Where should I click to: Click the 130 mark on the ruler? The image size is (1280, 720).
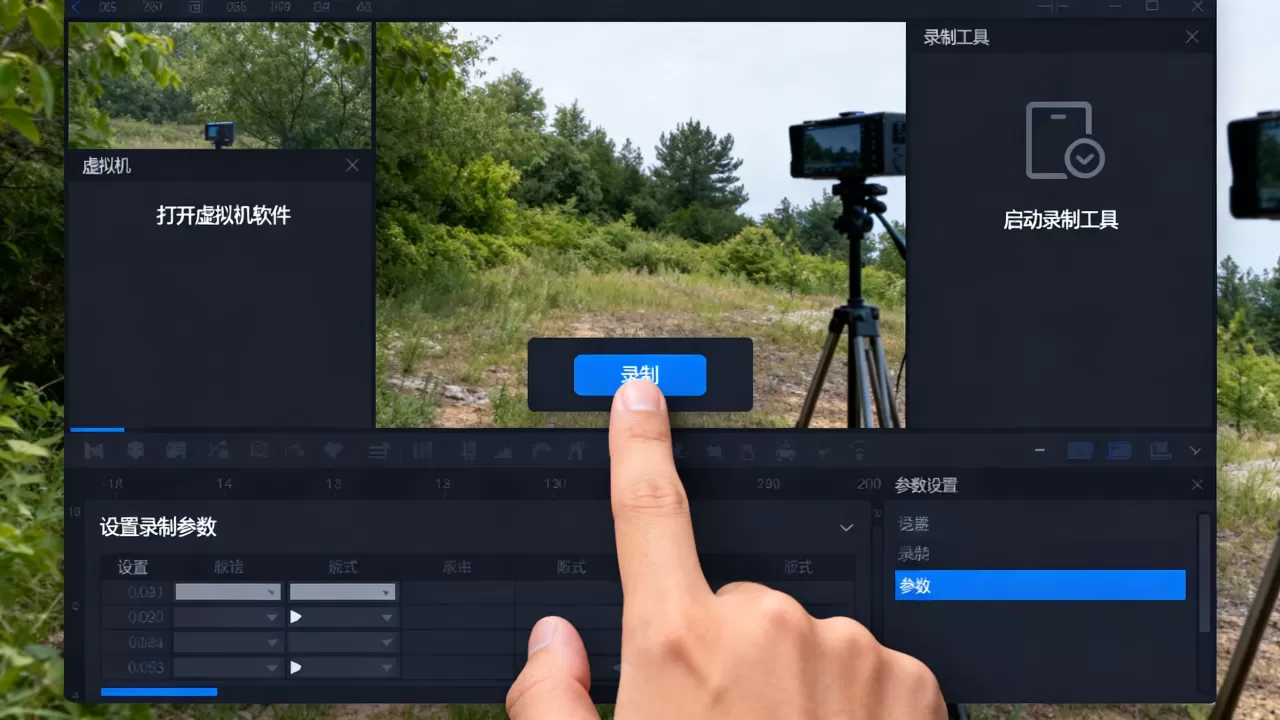tap(555, 484)
